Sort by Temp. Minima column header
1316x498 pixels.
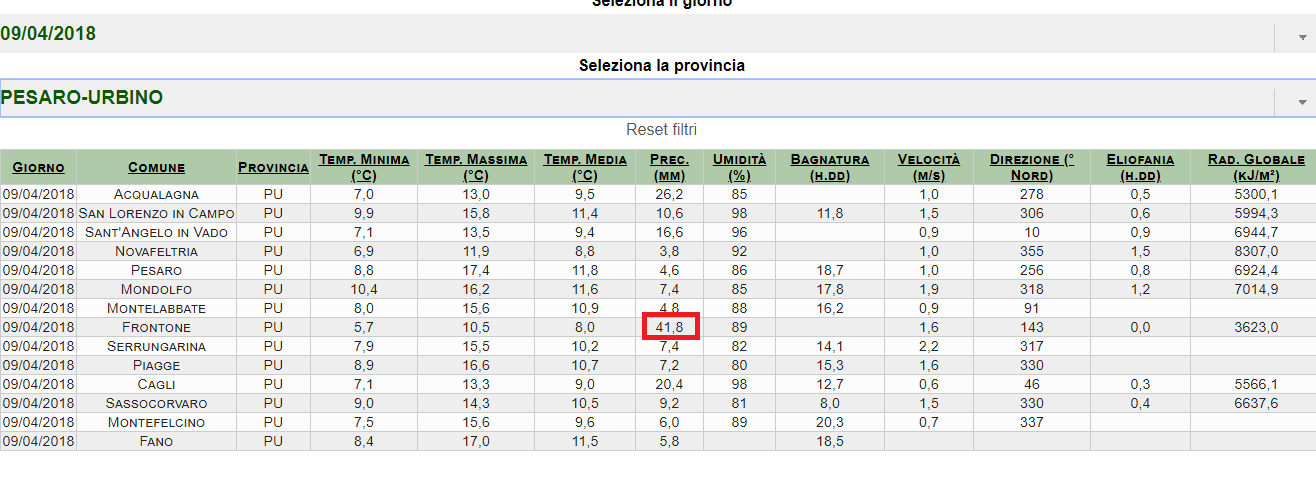coord(364,167)
